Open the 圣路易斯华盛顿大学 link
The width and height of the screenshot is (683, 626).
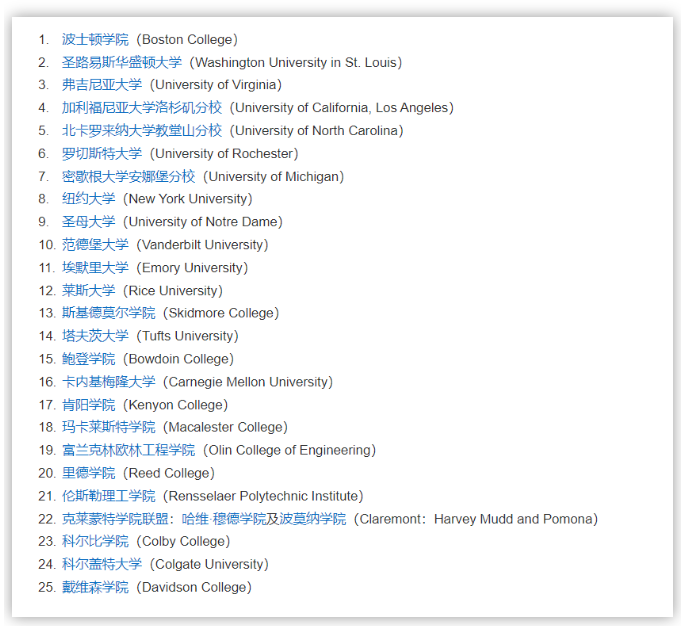(x=122, y=62)
